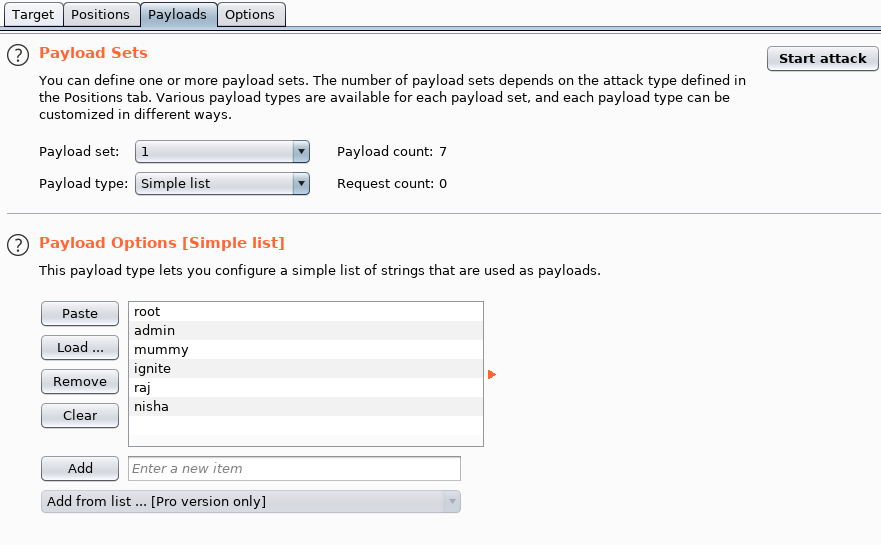Paste payloads using the Paste button
881x545 pixels.
click(80, 314)
